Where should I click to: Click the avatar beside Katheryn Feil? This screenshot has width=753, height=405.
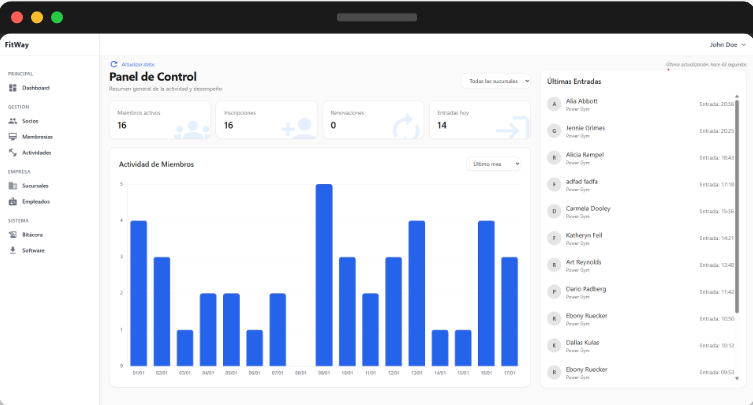(554, 238)
